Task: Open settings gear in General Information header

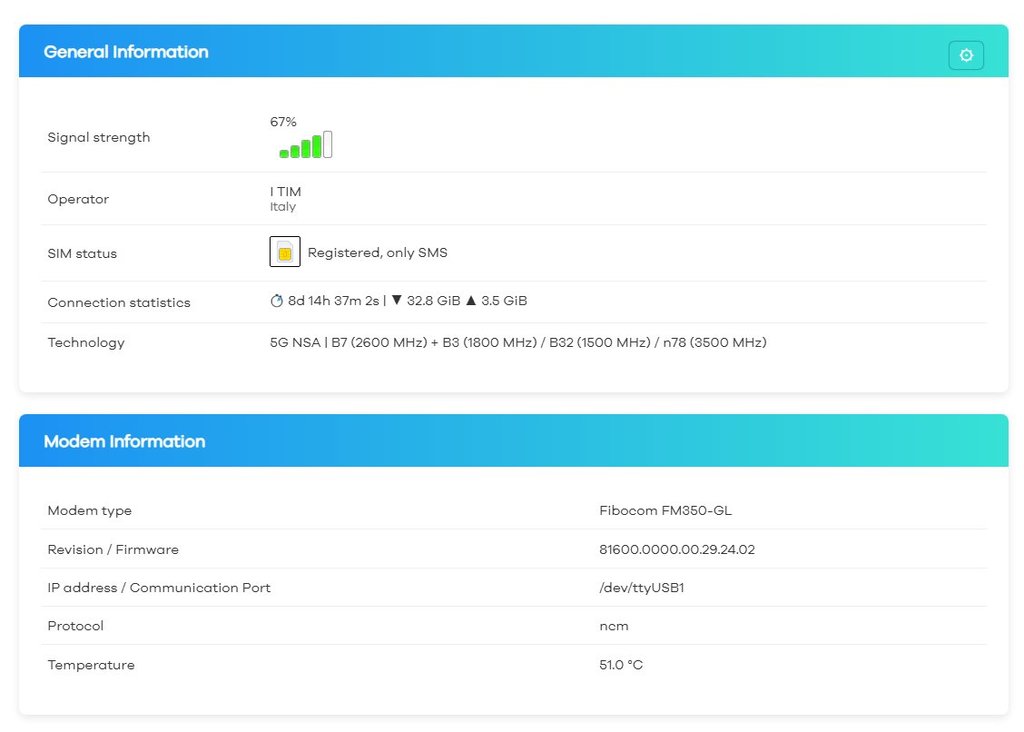Action: coord(965,56)
